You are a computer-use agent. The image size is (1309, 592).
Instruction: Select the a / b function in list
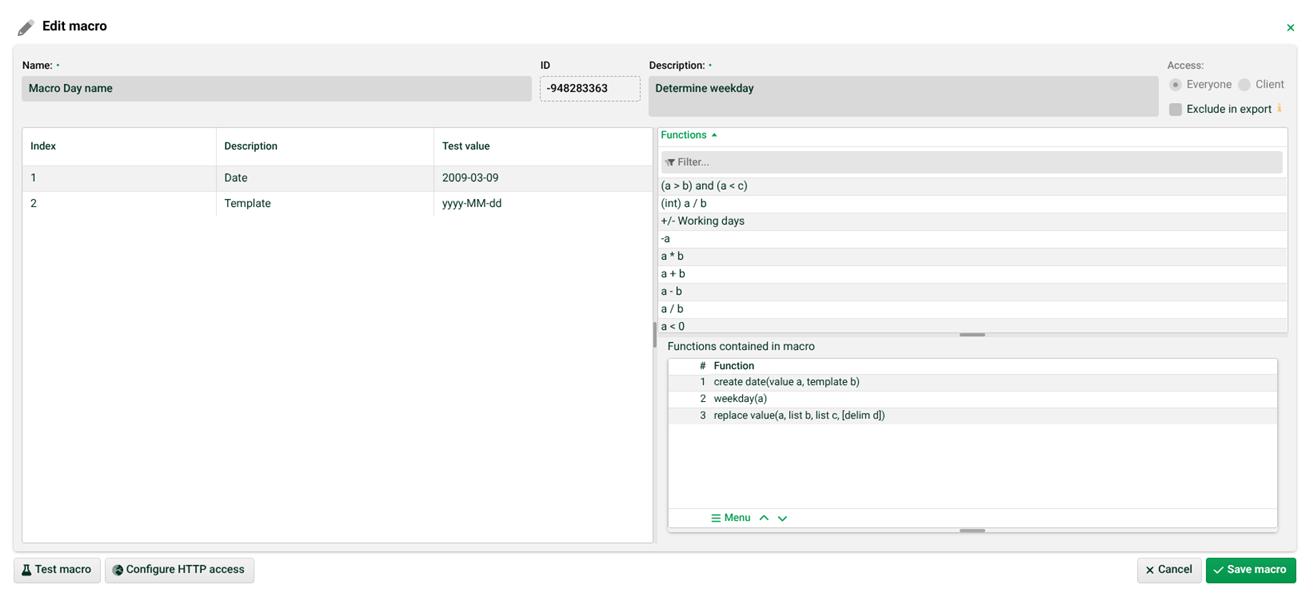972,309
